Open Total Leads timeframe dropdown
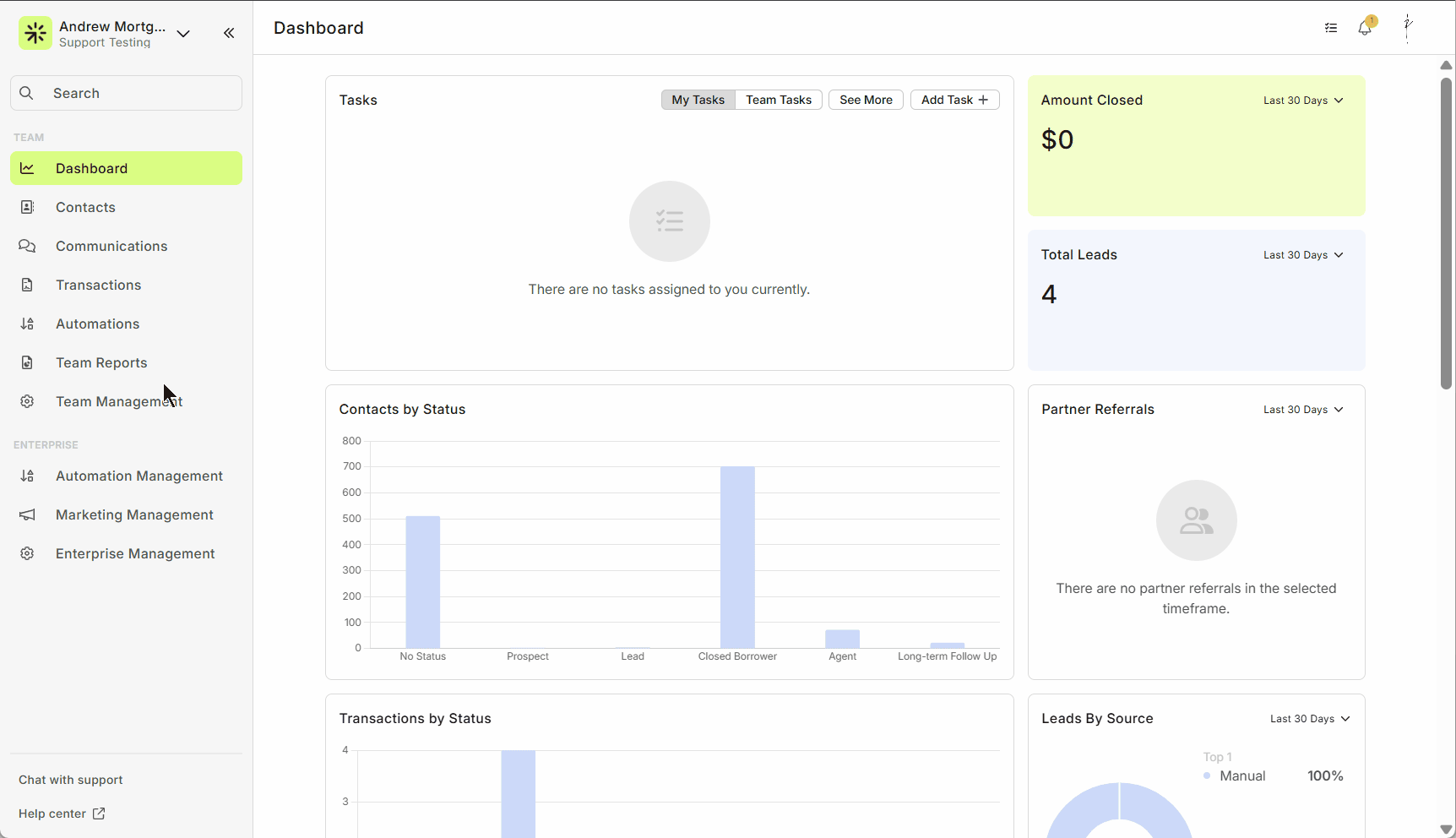This screenshot has width=1456, height=838. (1303, 255)
